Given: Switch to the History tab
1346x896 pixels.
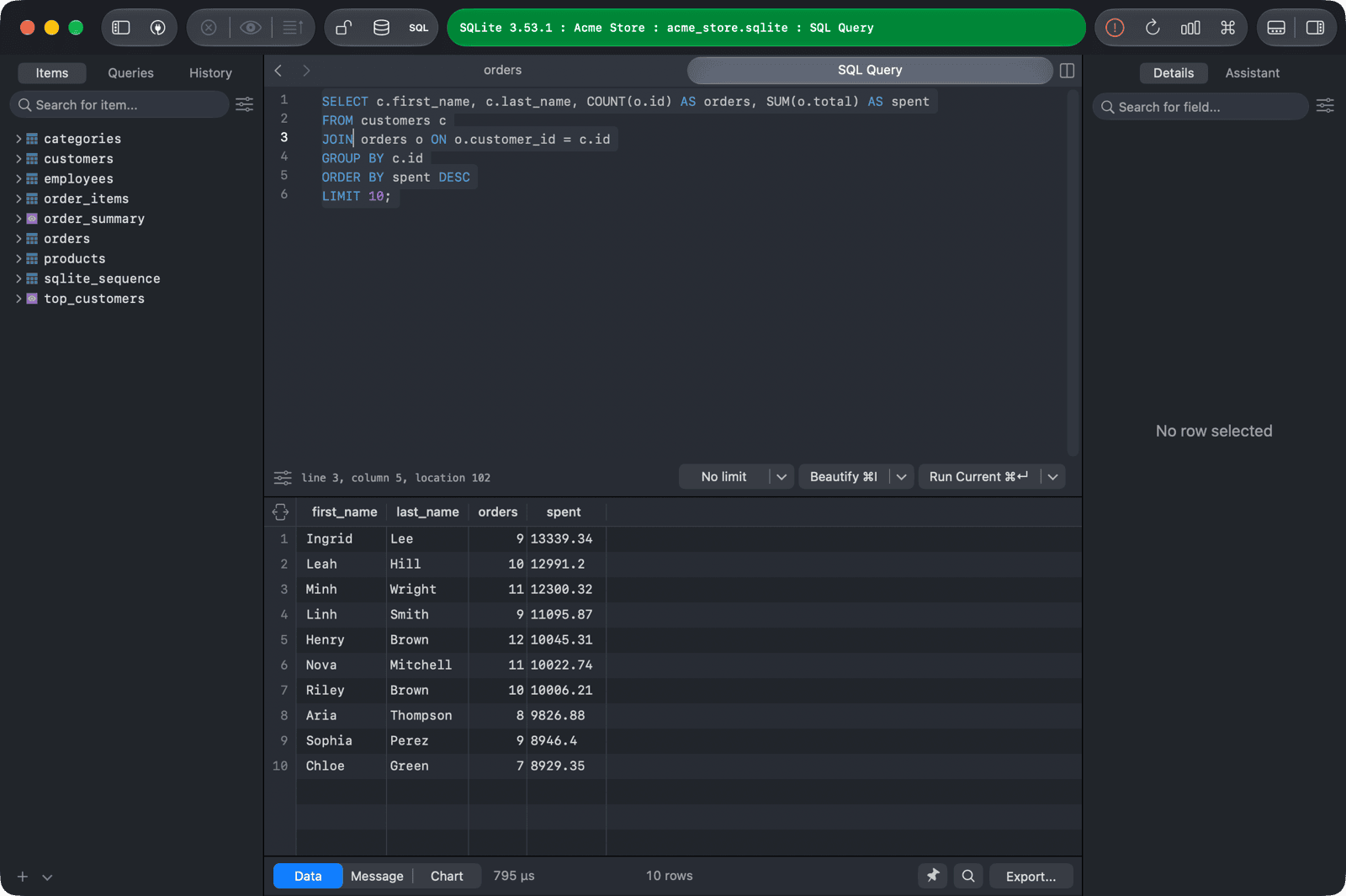Looking at the screenshot, I should [210, 73].
